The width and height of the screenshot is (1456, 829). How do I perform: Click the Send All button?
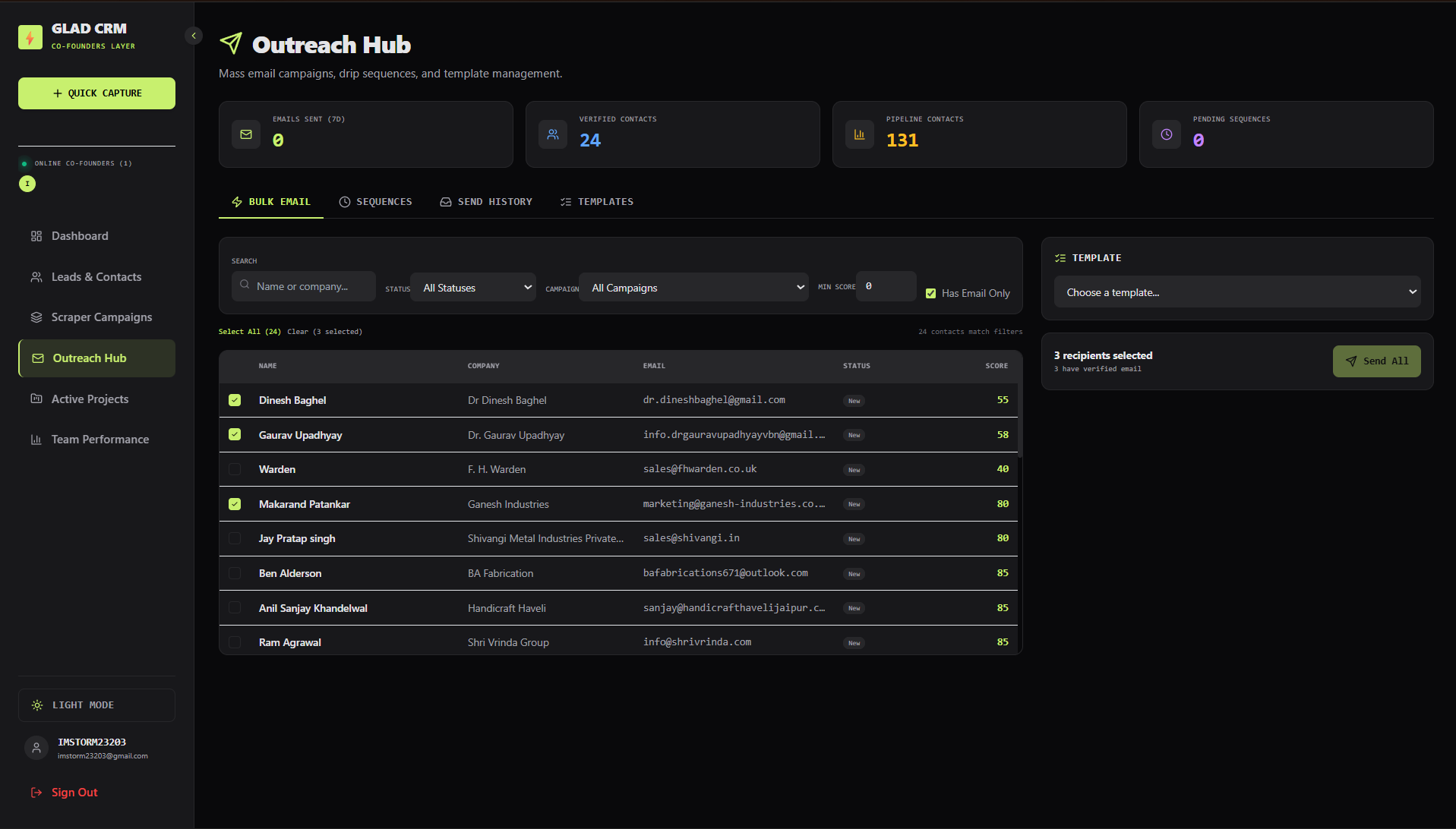[x=1376, y=361]
